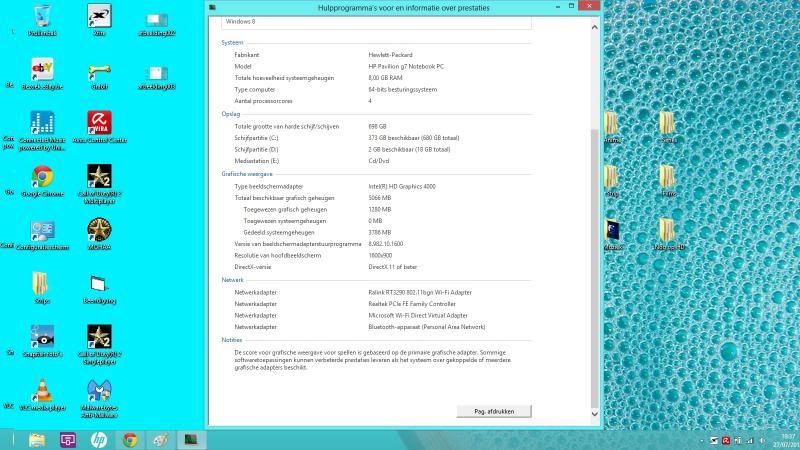Click the 'Gedeeld systeemgeheugen' label

point(279,232)
